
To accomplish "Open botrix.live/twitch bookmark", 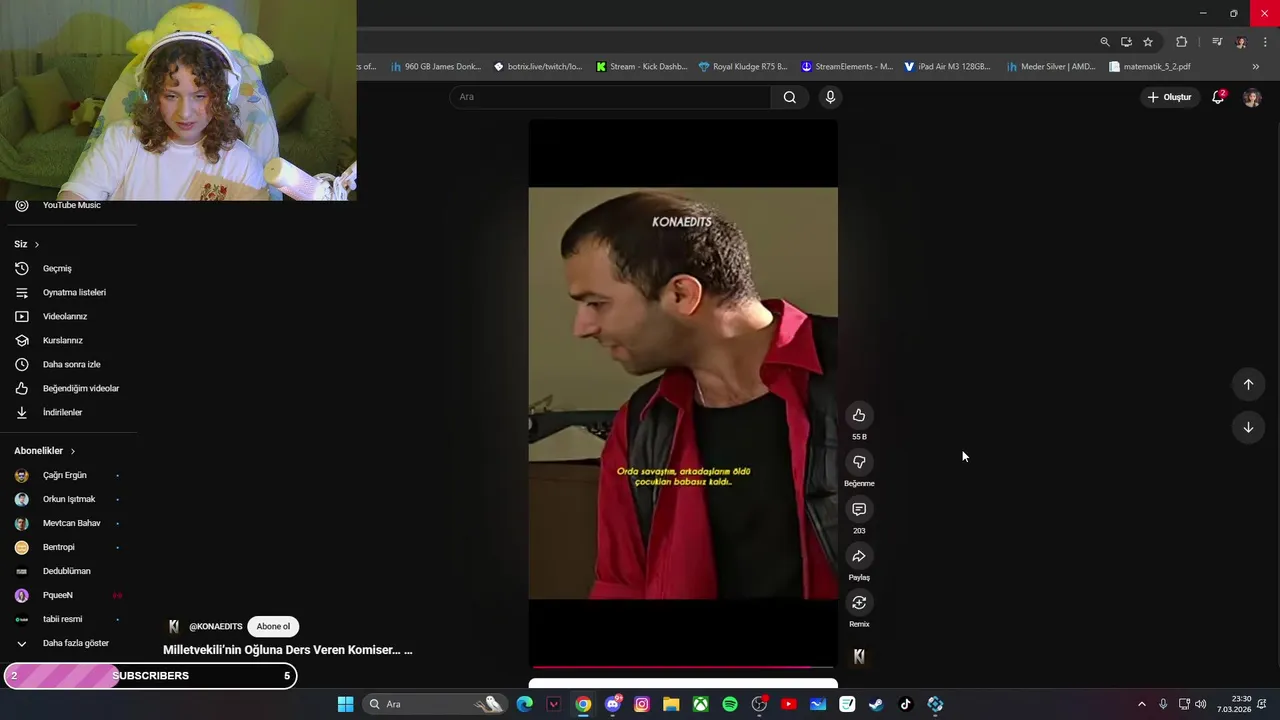I will (538, 67).
